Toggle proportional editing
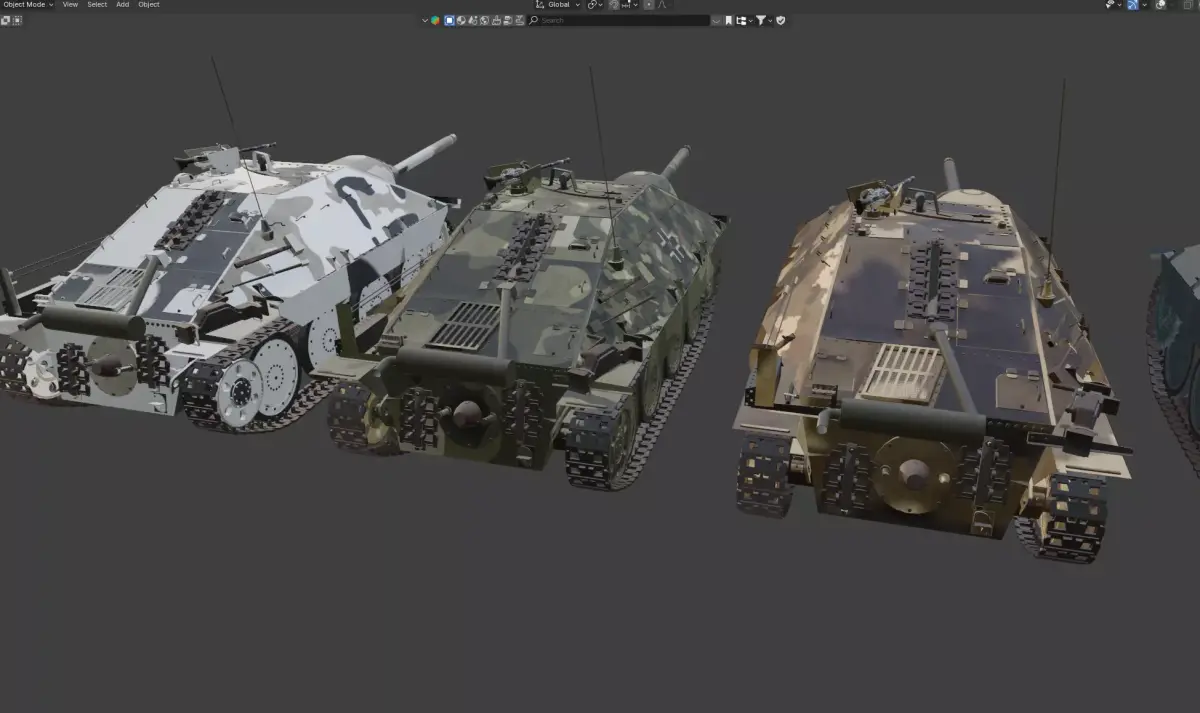The height and width of the screenshot is (713, 1200). tap(648, 4)
